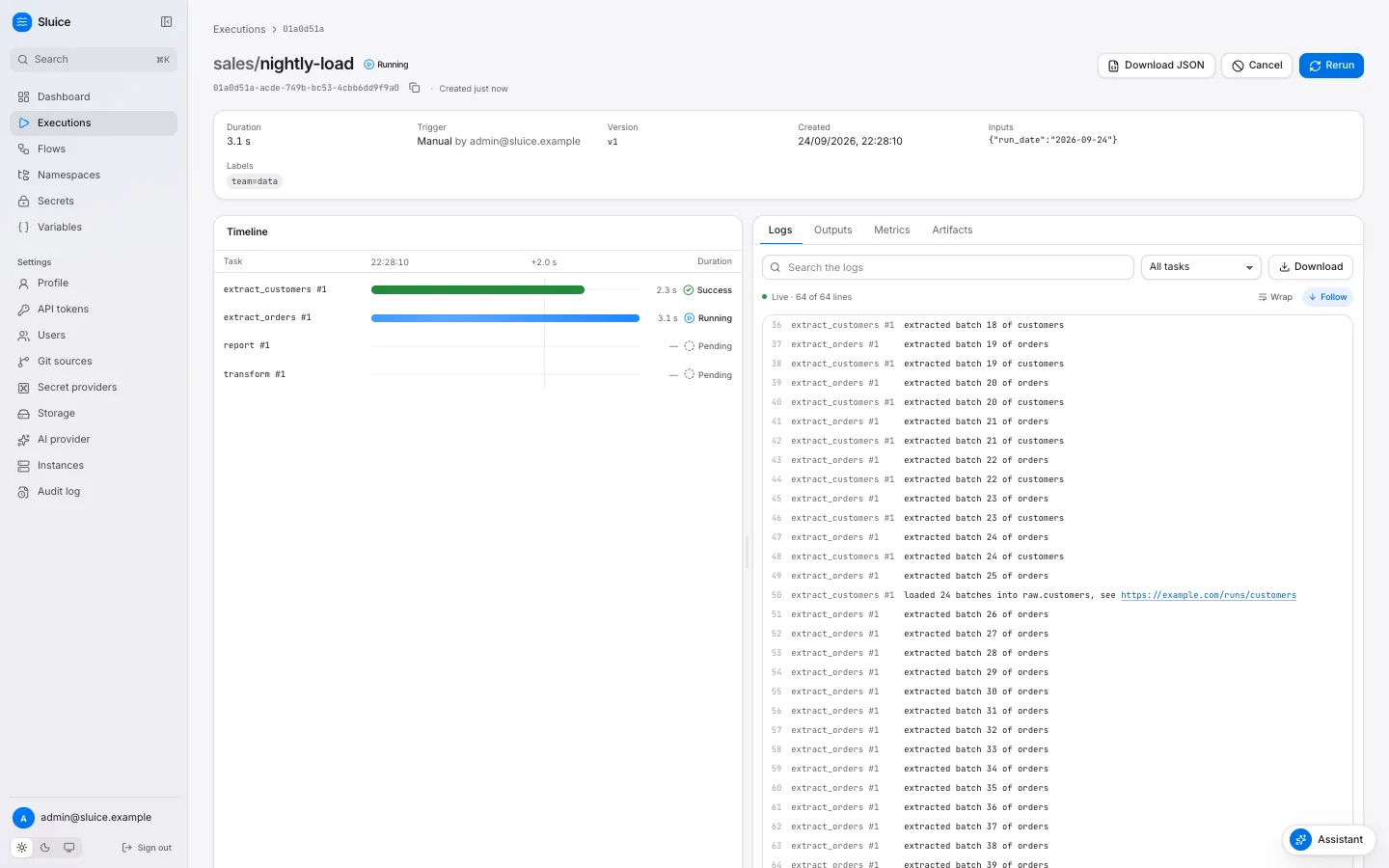
Task: Switch to the Outputs tab
Action: pyautogui.click(x=832, y=231)
